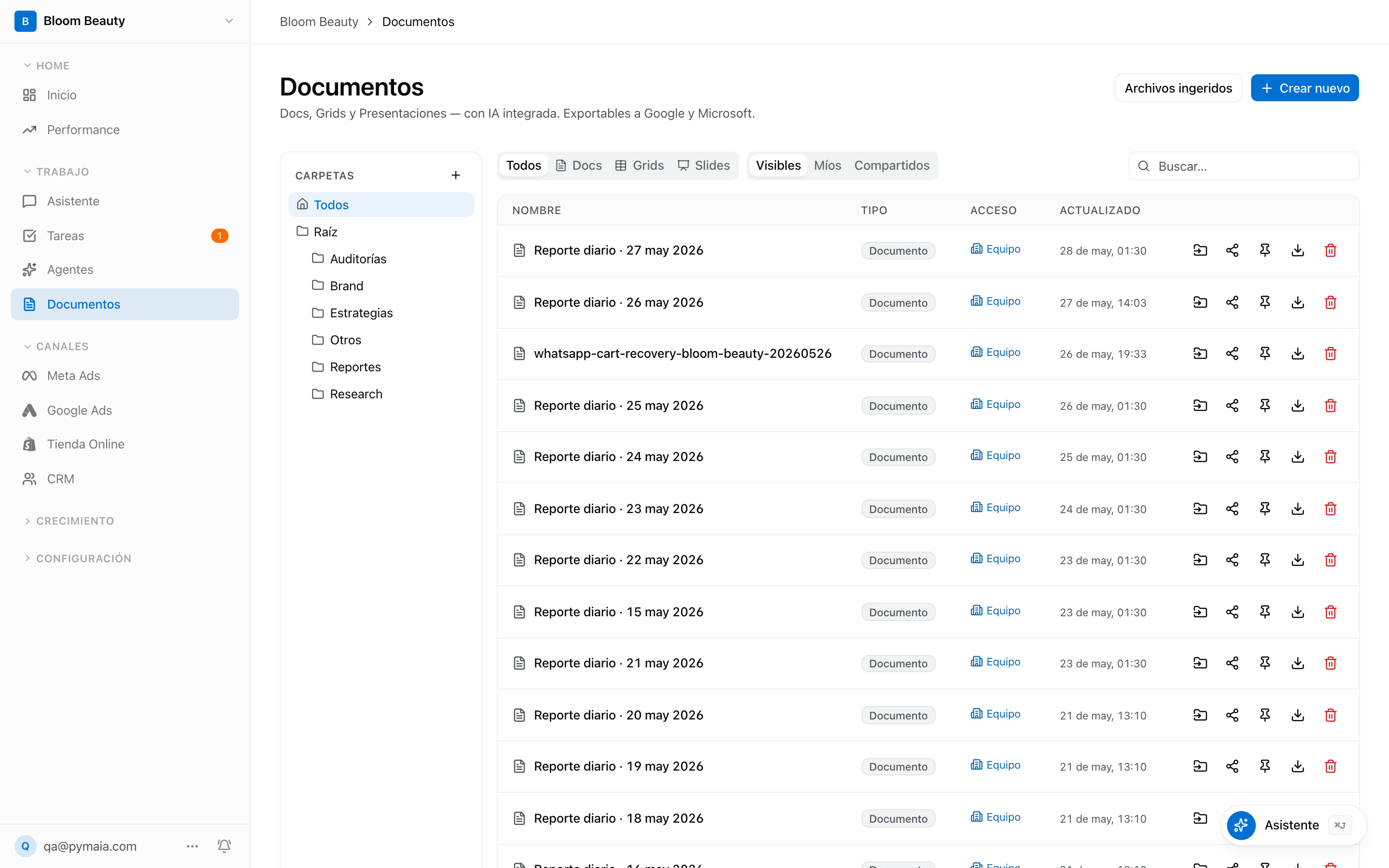Click Crear nuevo button

click(x=1305, y=88)
